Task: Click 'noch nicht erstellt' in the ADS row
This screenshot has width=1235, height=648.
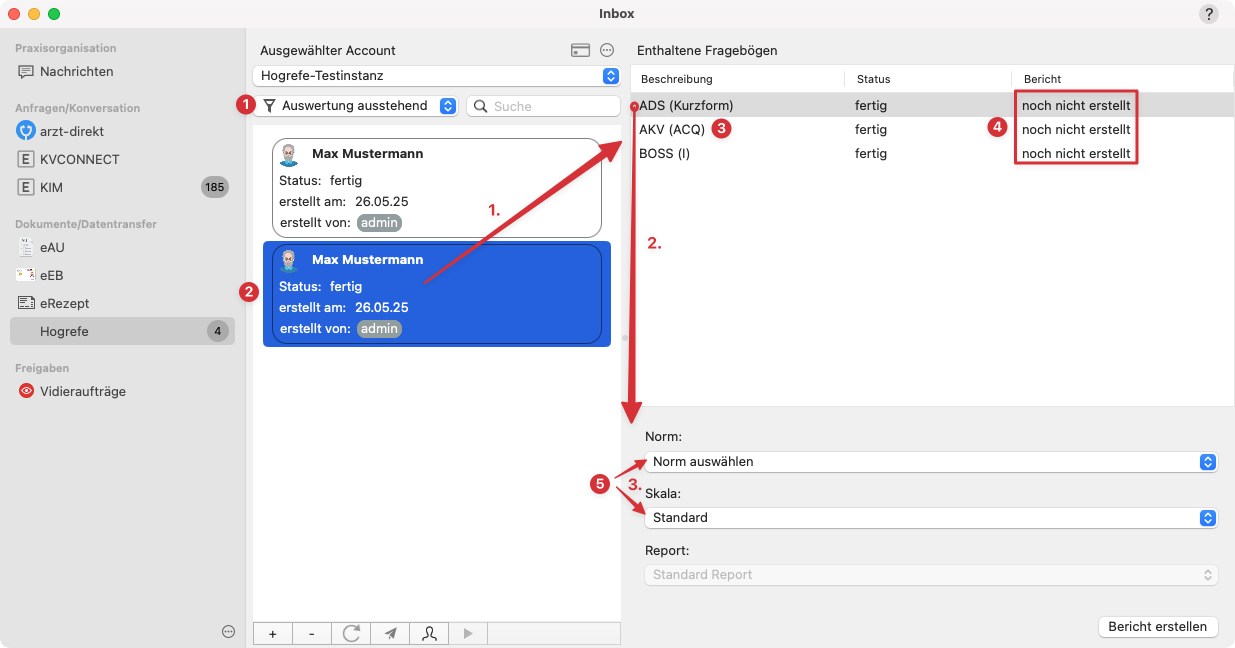Action: coord(1076,105)
